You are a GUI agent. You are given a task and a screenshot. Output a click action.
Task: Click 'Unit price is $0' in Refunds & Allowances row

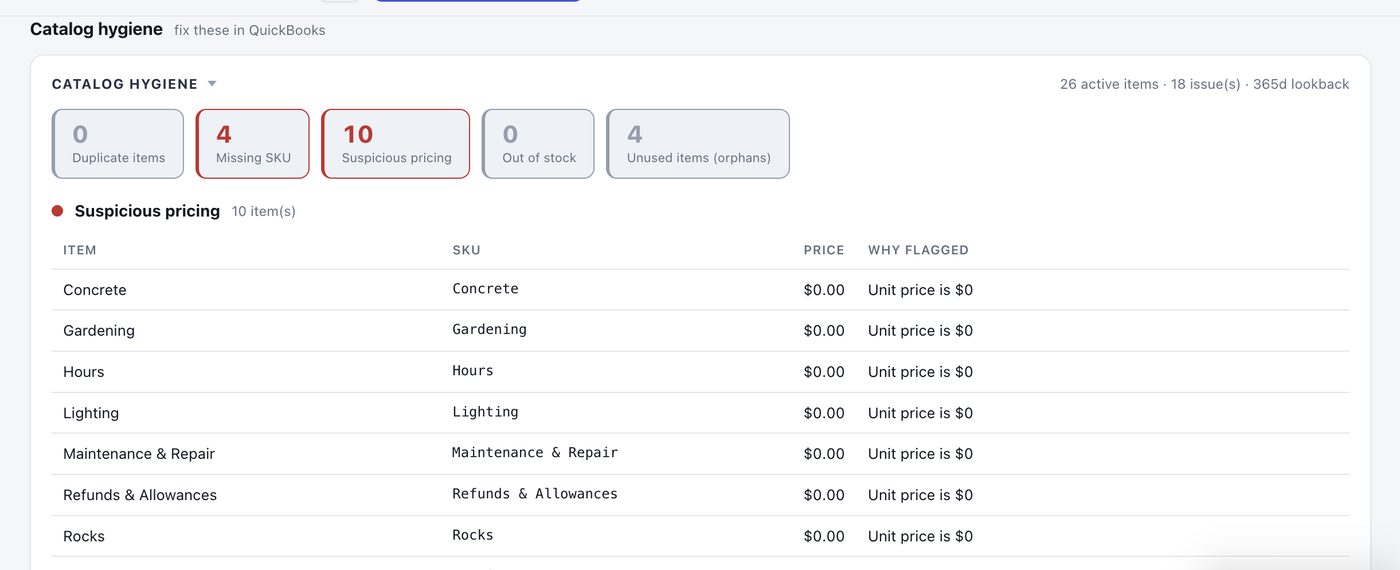pos(920,495)
